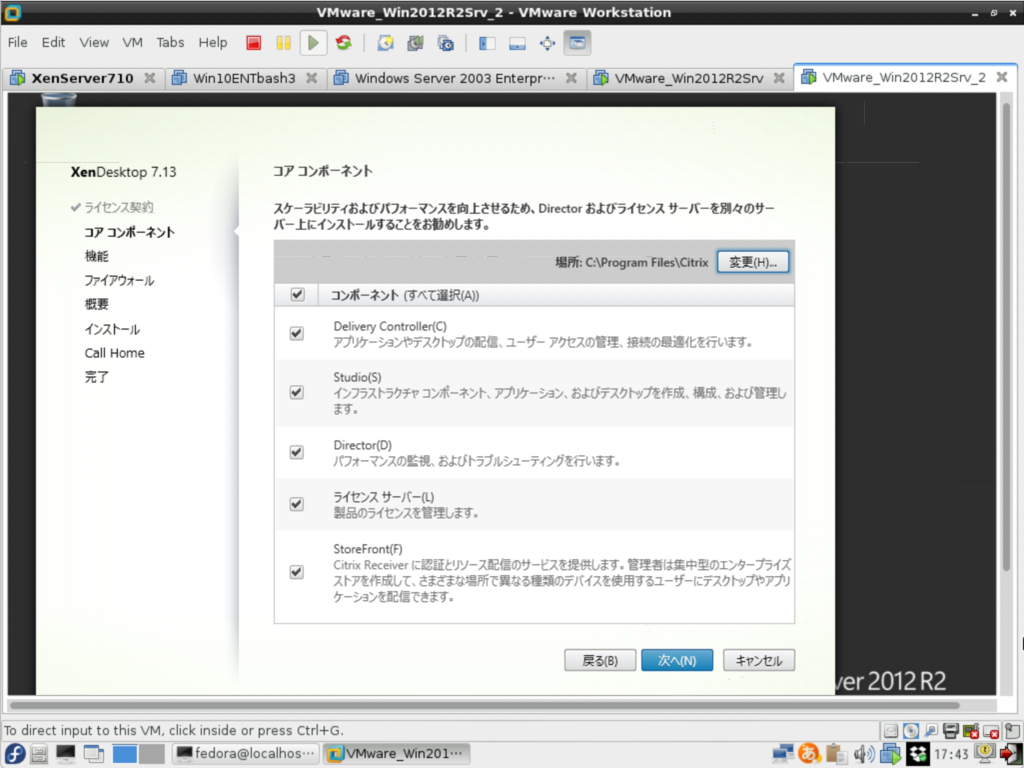1024x768 pixels.
Task: Select the blue workspace switcher pane
Action: point(124,754)
